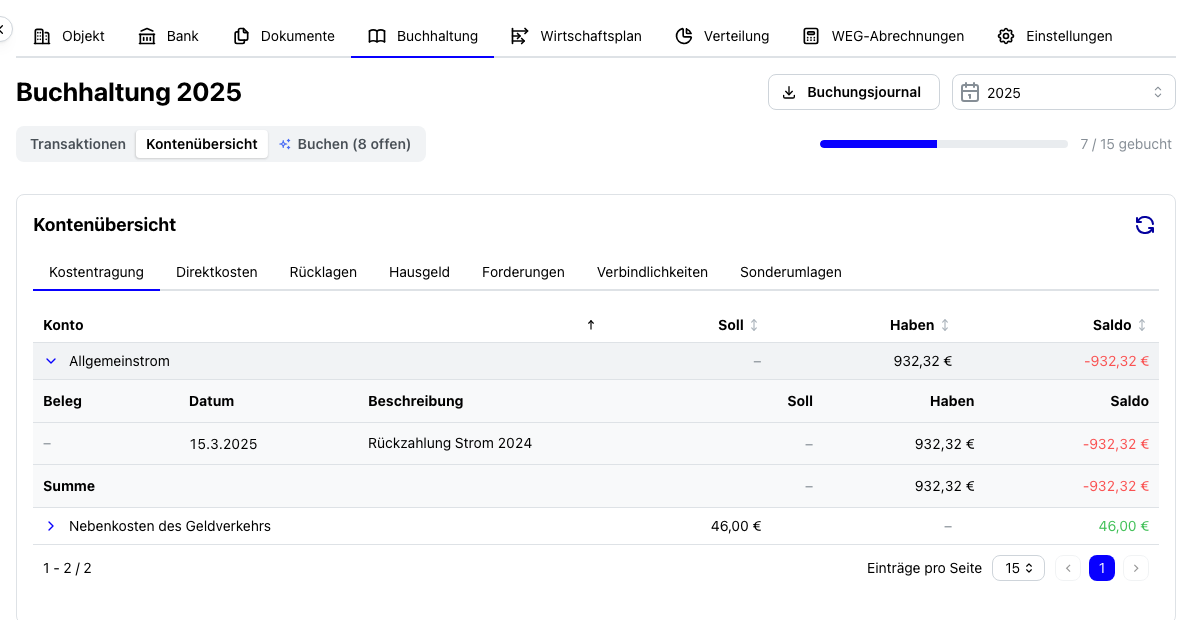Viewport: 1192px width, 620px height.
Task: Click the 1 - 2 / 2 entries count
Action: [x=67, y=568]
